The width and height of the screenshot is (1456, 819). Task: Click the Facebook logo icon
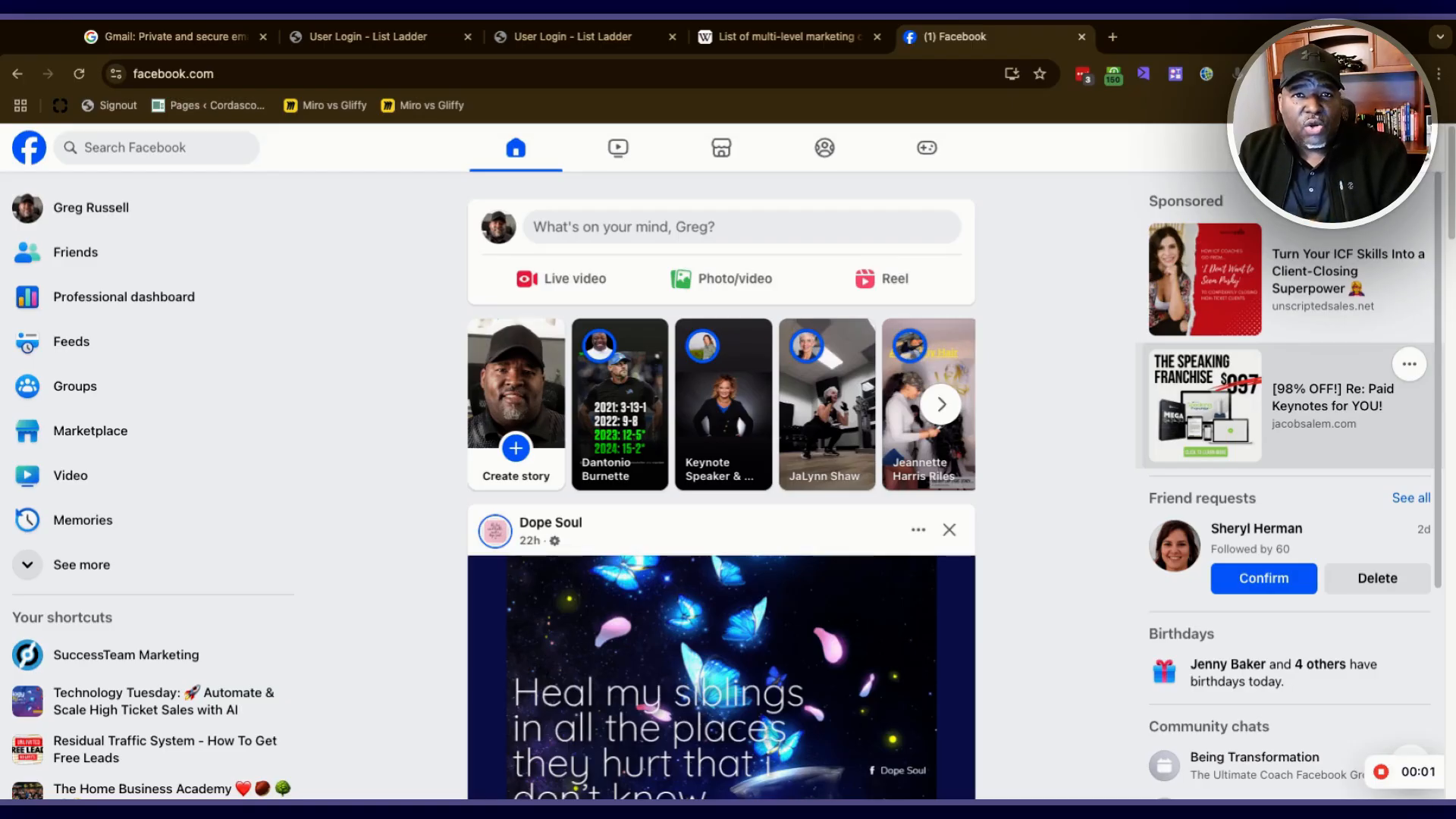pyautogui.click(x=29, y=147)
